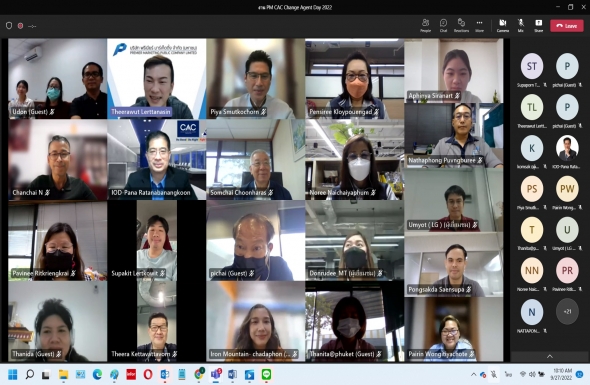Select the K participant avatar
The height and width of the screenshot is (385, 590).
(532, 148)
